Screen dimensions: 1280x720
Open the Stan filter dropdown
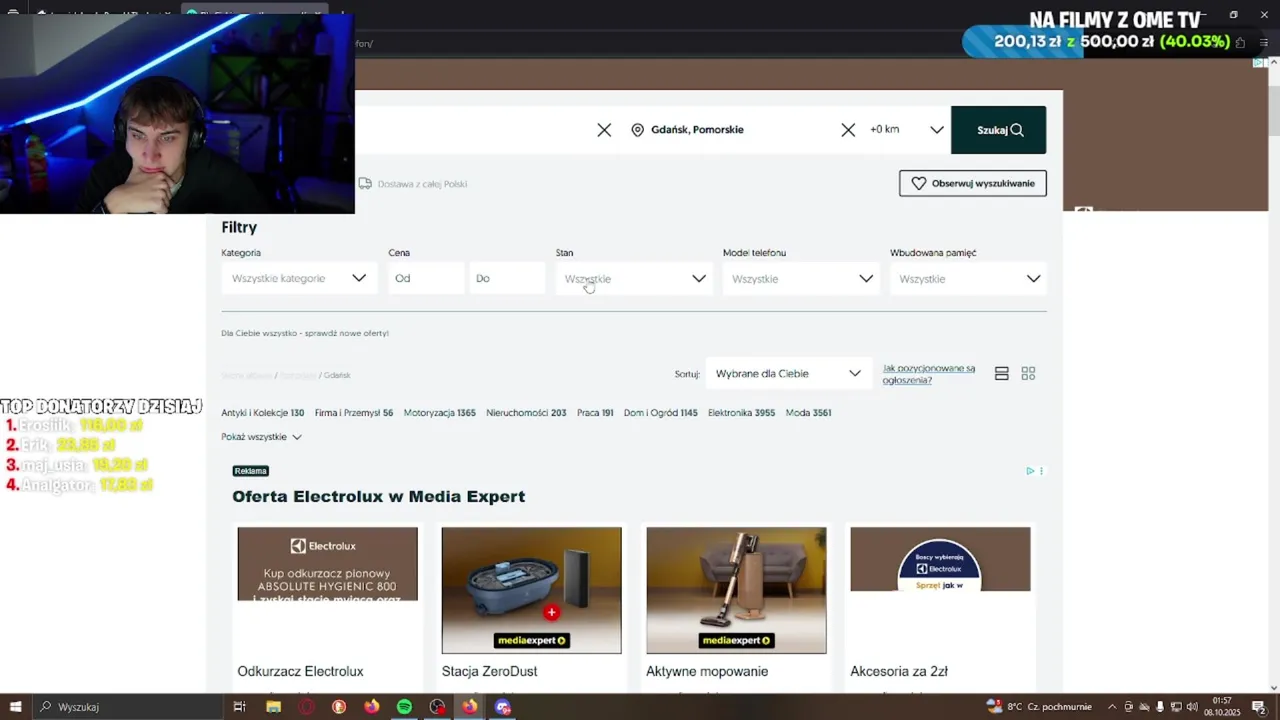[x=634, y=279]
